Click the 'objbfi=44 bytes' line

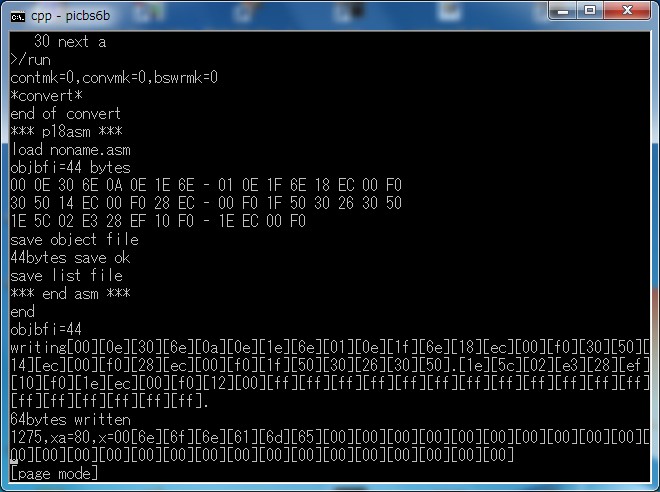[70, 168]
